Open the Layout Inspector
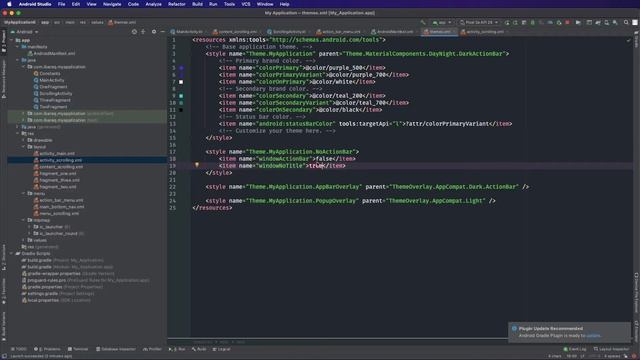This screenshot has height=360, width=640. coord(611,349)
